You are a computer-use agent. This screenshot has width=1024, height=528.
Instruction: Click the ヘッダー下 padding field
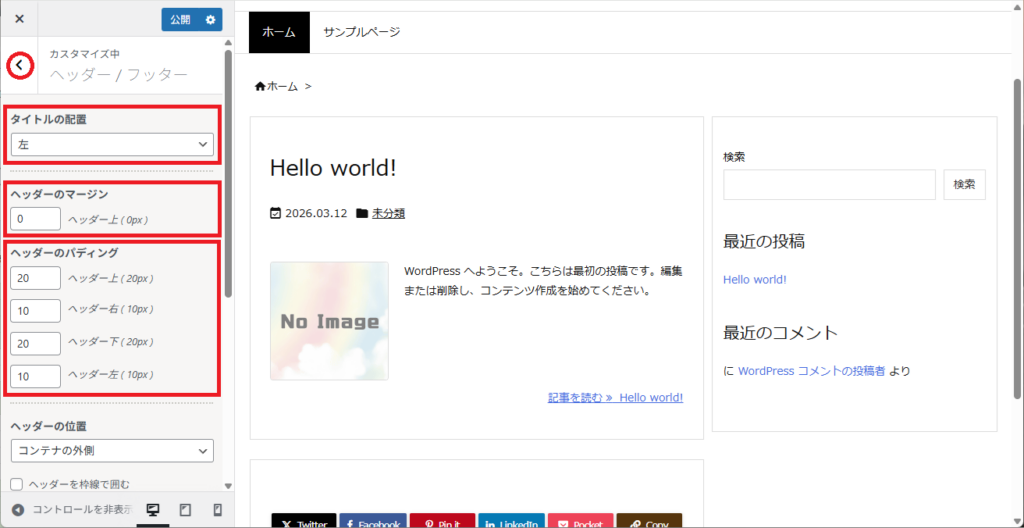point(35,343)
